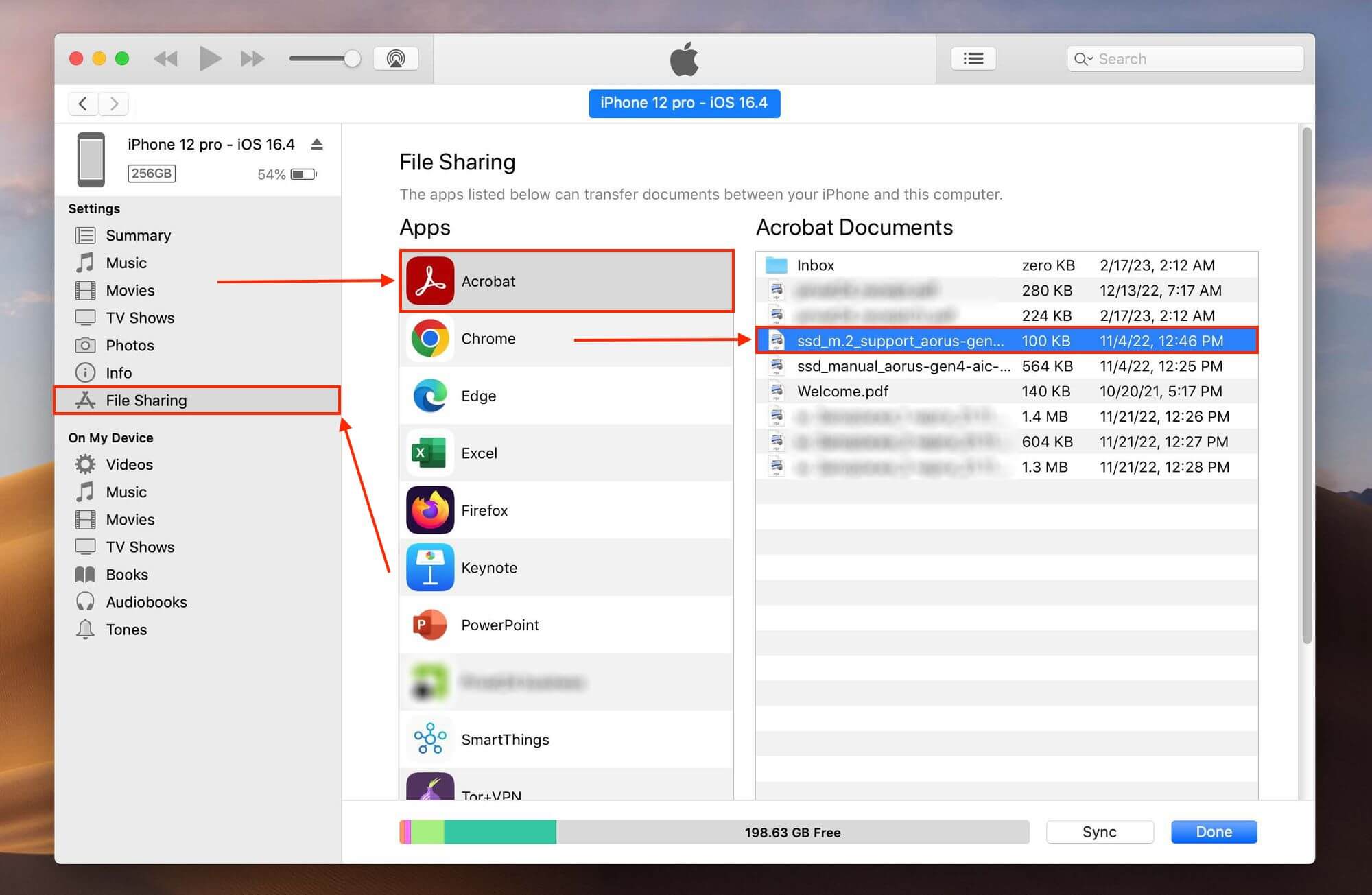Screen dimensions: 1372x895
Task: Select the SmartThings app icon
Action: (430, 739)
